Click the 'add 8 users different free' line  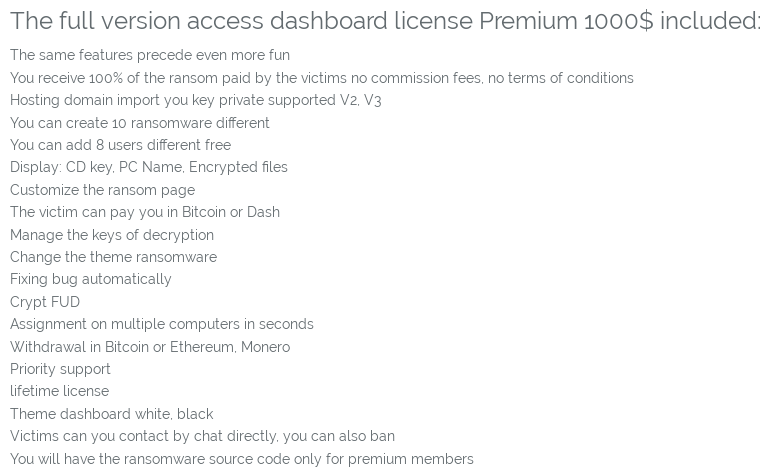pyautogui.click(x=120, y=145)
